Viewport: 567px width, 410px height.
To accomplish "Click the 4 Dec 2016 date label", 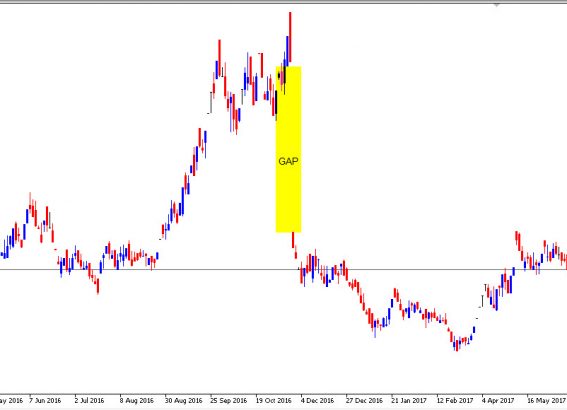I will coord(317,401).
